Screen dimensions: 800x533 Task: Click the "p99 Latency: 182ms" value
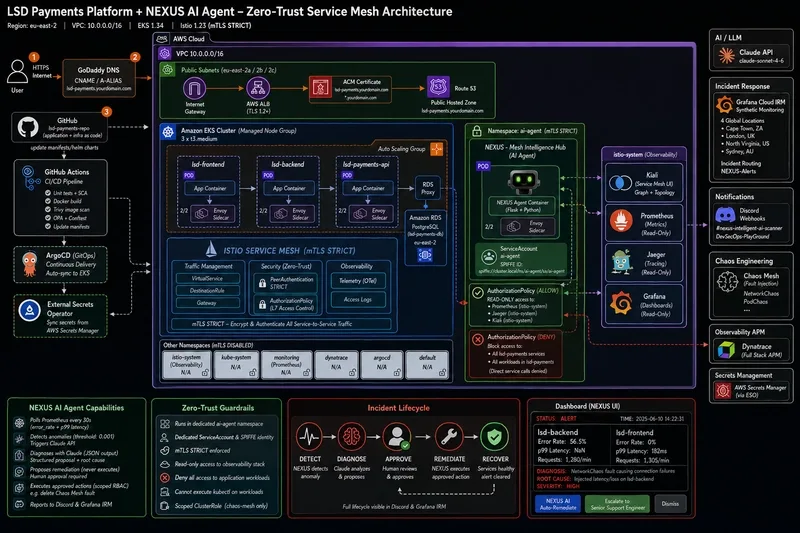[641, 451]
